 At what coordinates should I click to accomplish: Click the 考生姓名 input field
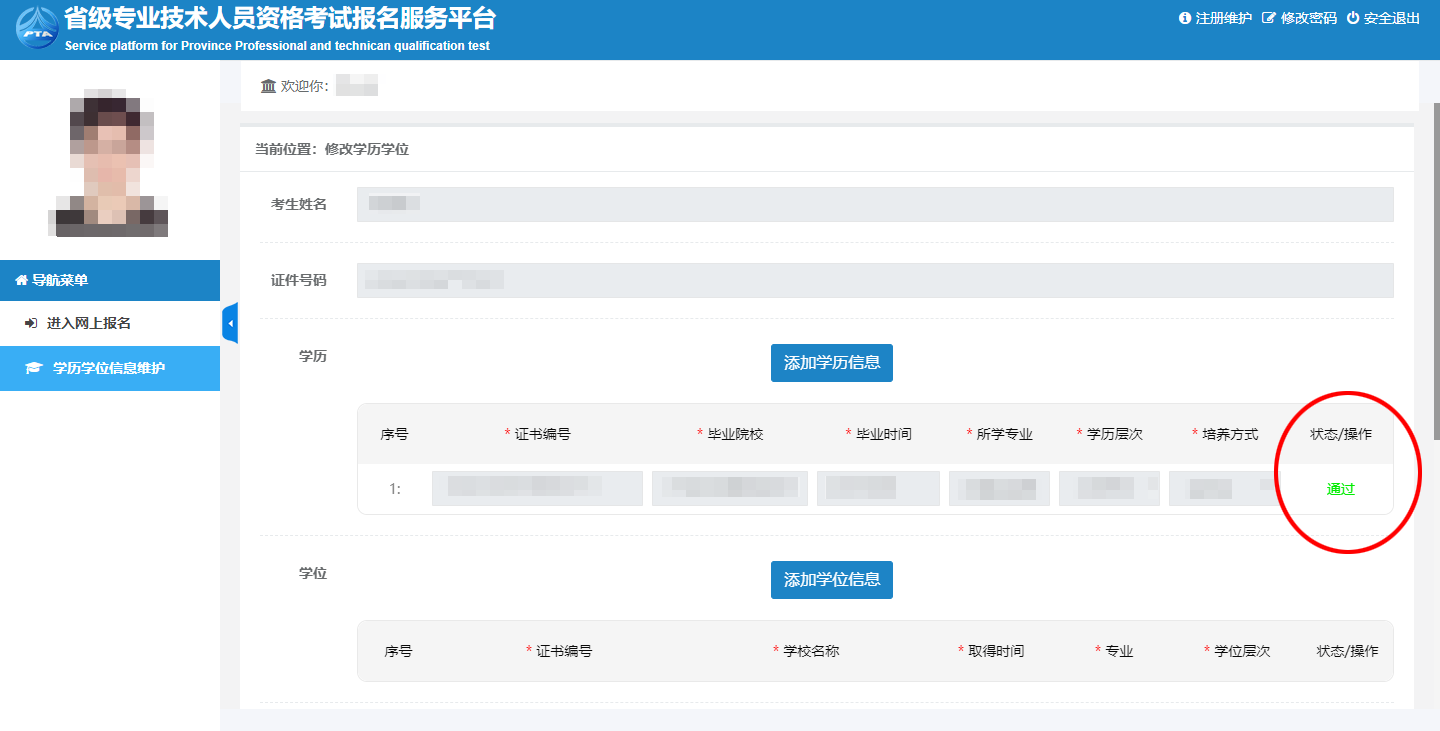874,204
